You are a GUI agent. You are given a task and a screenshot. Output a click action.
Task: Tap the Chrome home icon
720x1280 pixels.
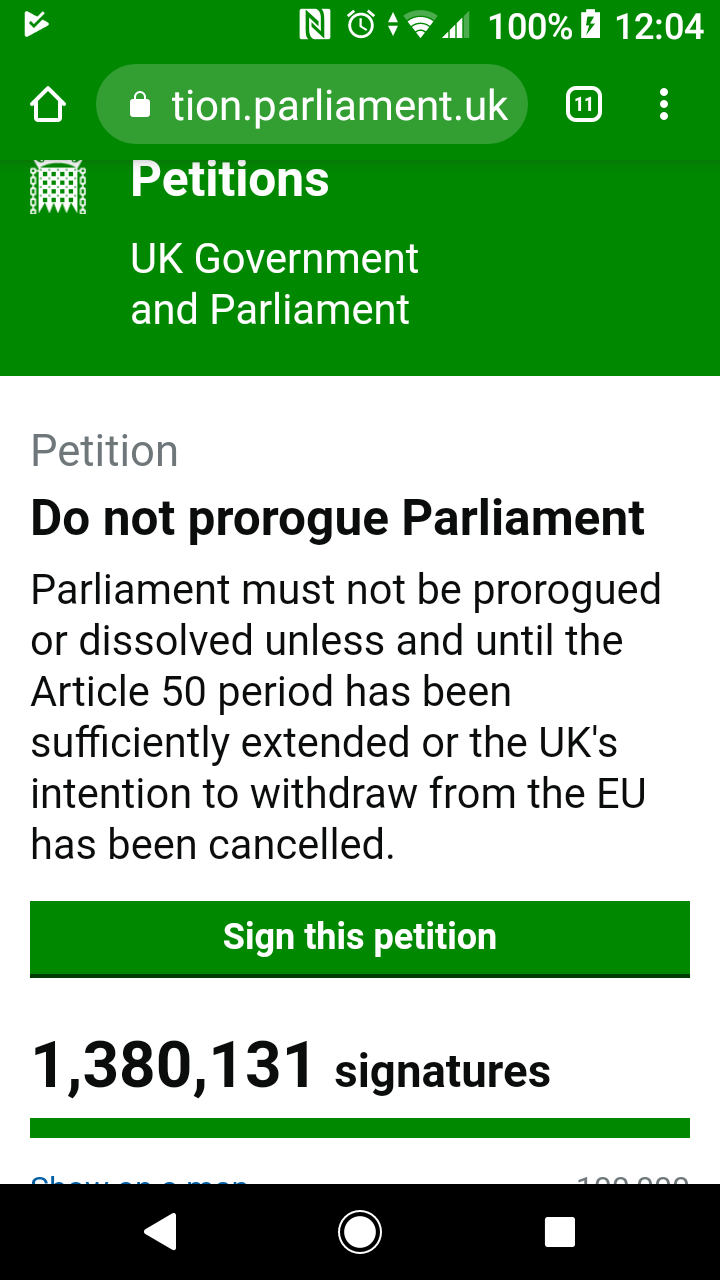pyautogui.click(x=48, y=105)
